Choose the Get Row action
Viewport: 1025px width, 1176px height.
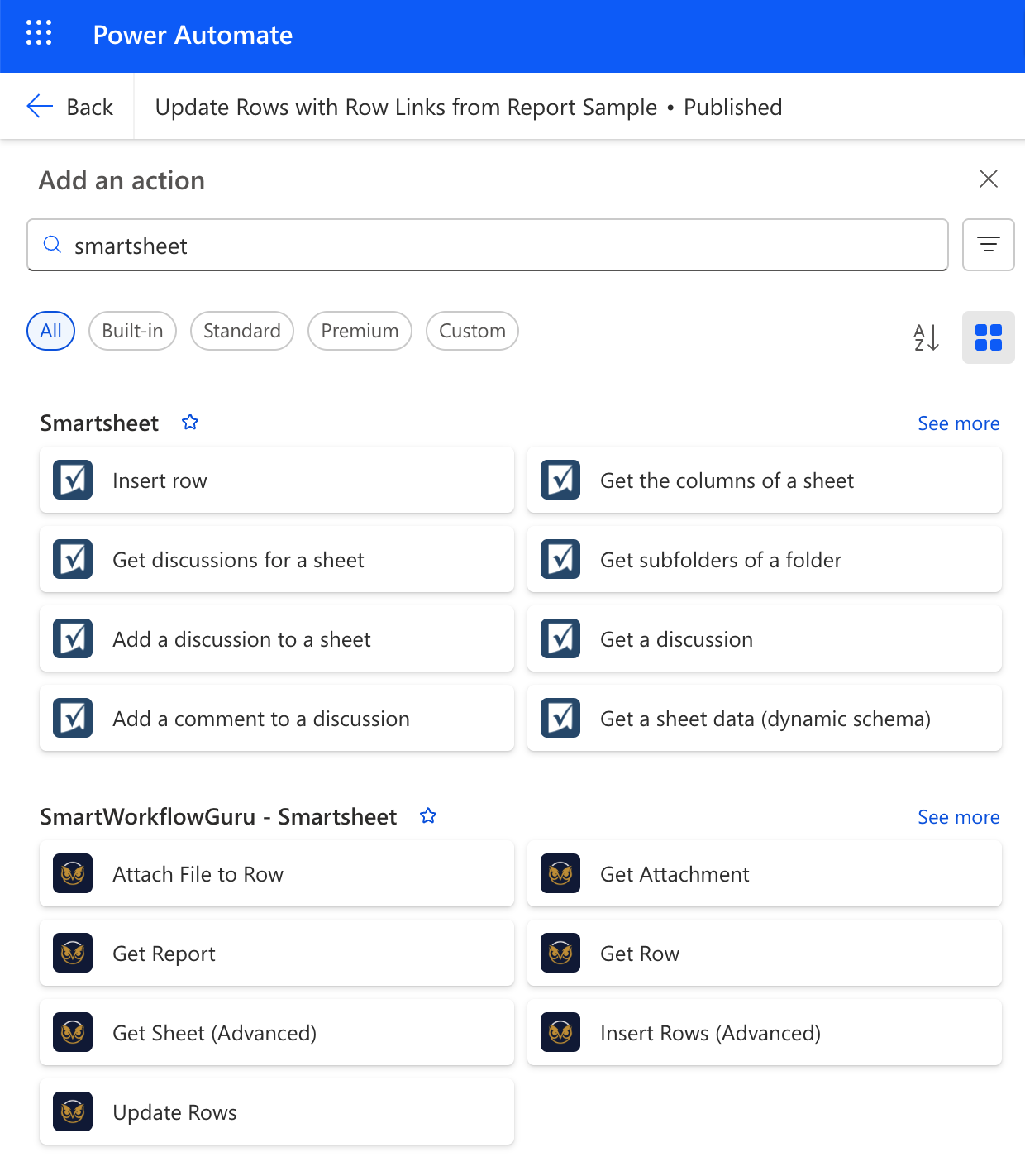(765, 953)
